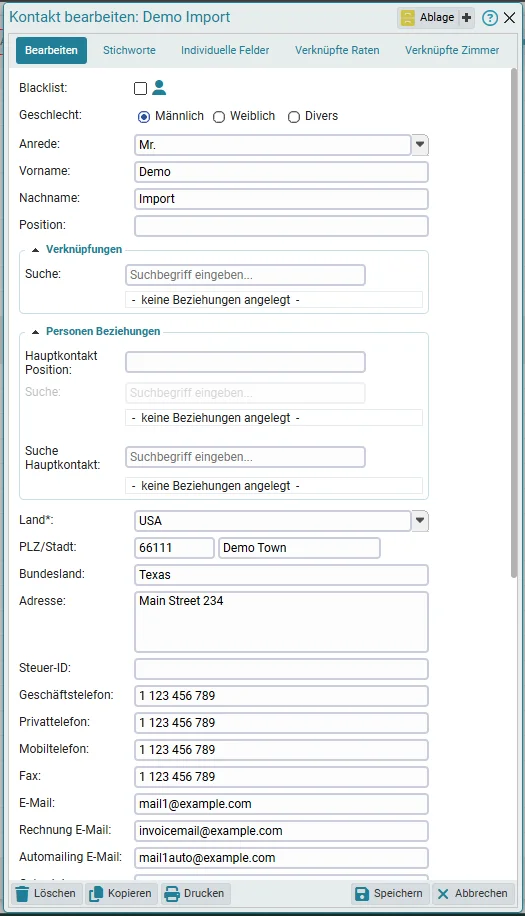
Task: Click the Vorname field containing Demo
Action: point(281,172)
